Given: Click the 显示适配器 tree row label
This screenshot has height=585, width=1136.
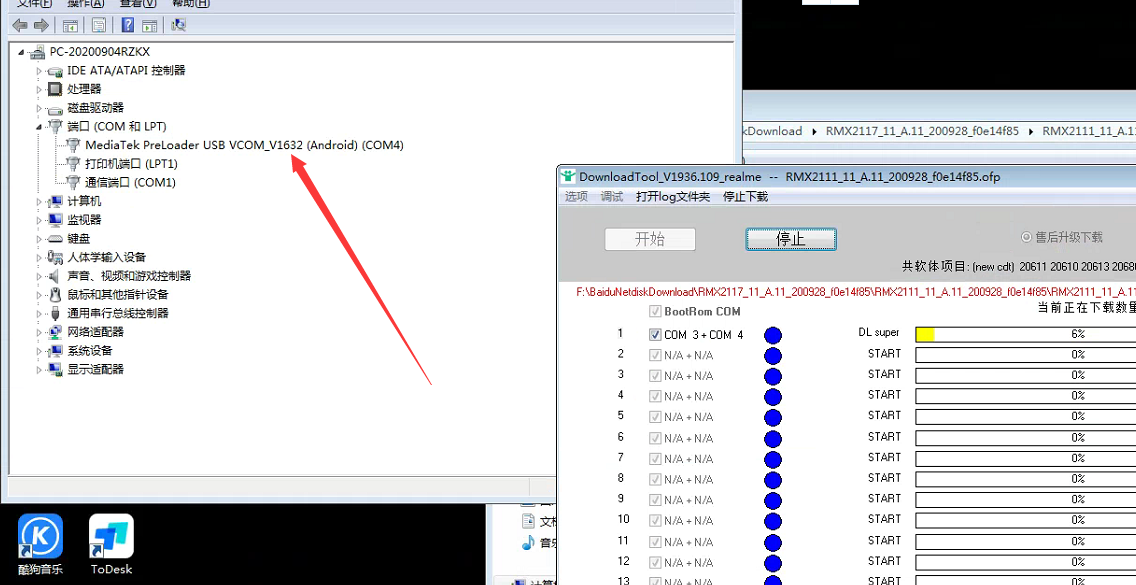Looking at the screenshot, I should point(96,370).
